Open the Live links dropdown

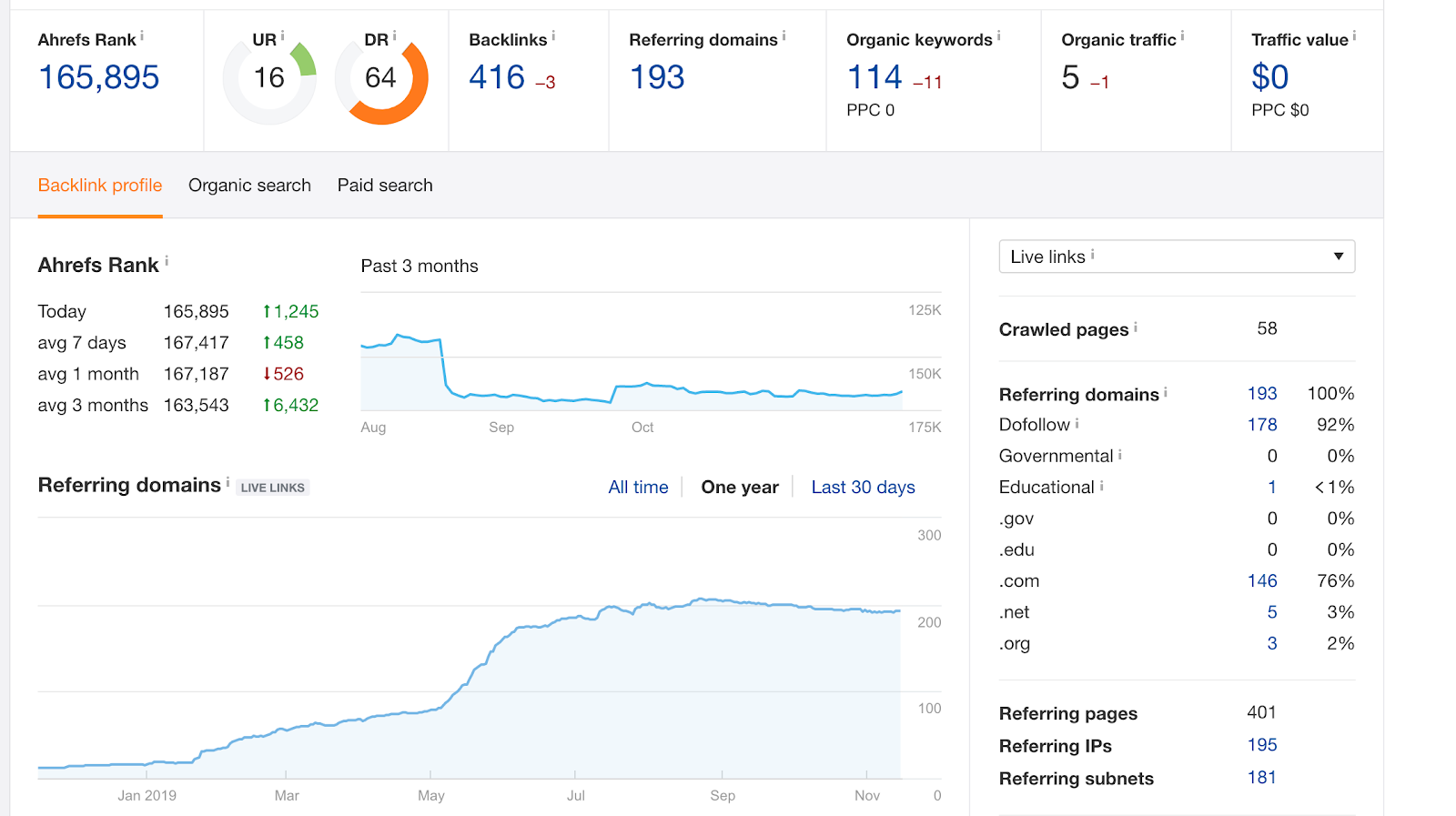pos(1176,257)
